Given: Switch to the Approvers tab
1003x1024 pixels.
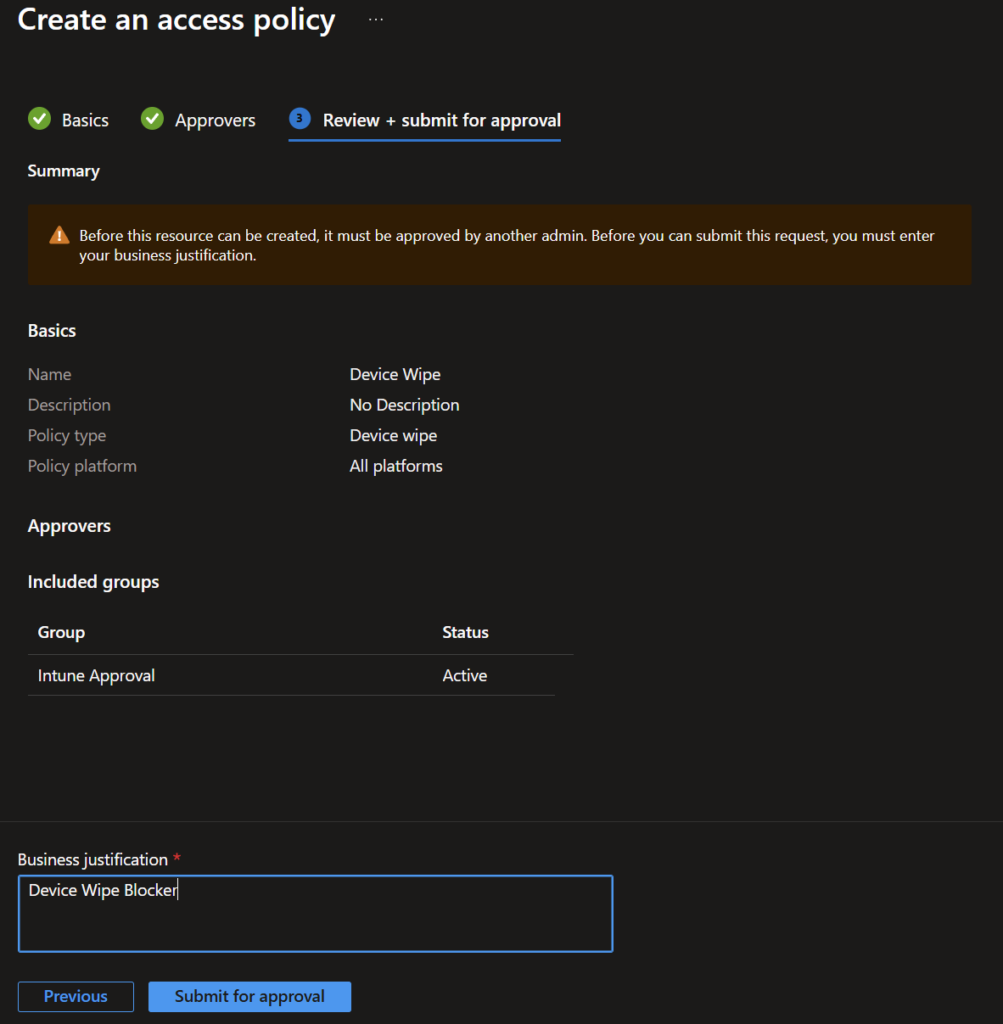Looking at the screenshot, I should click(x=215, y=120).
